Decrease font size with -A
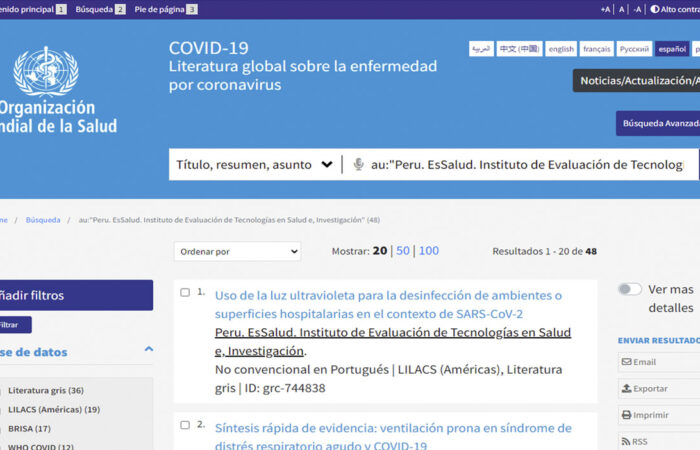700x450 pixels. 637,9
